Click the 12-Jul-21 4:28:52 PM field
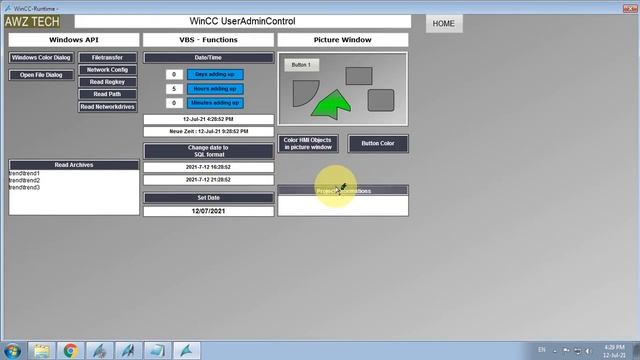The height and width of the screenshot is (360, 640). pos(208,119)
